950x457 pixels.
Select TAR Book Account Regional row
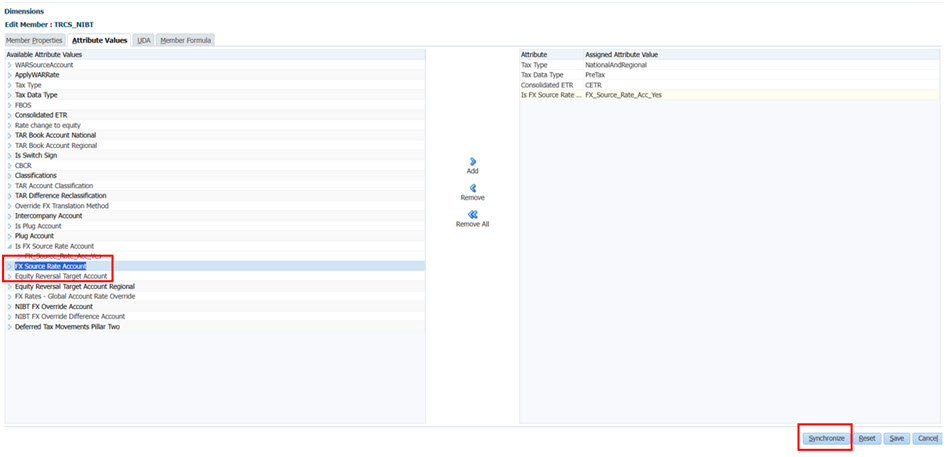point(215,145)
